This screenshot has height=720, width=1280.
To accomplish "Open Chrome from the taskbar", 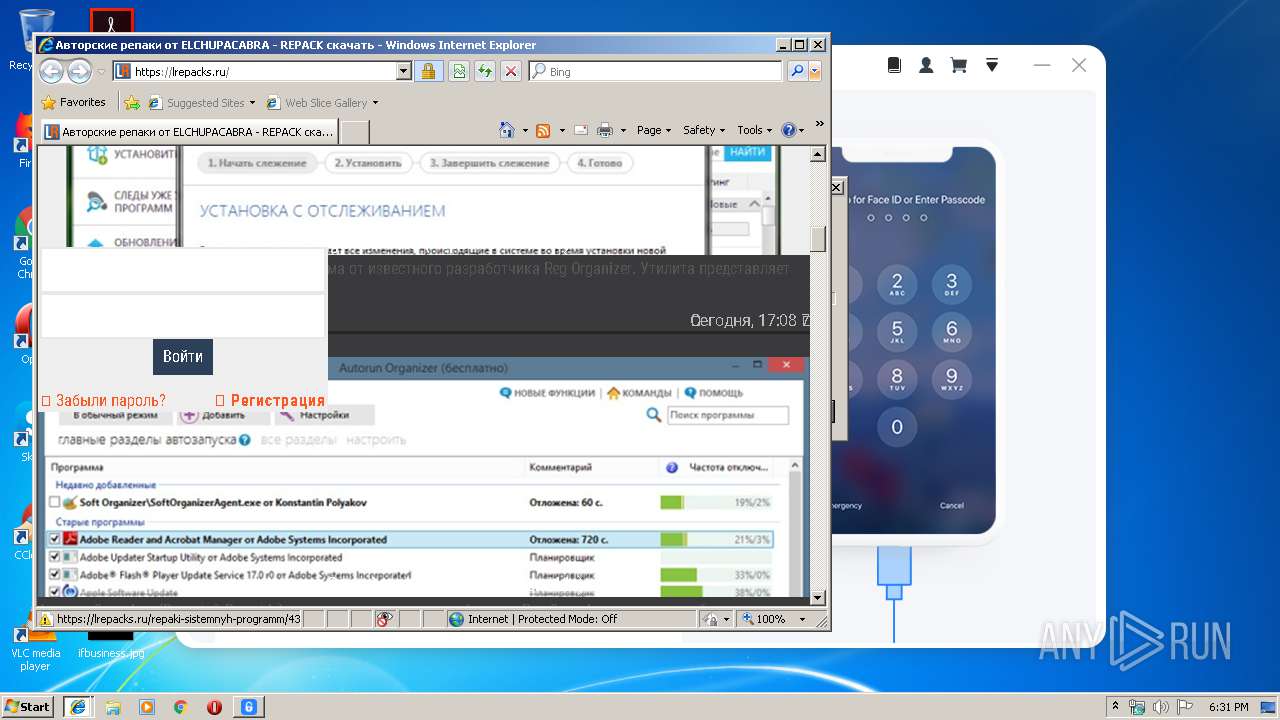I will tap(181, 707).
